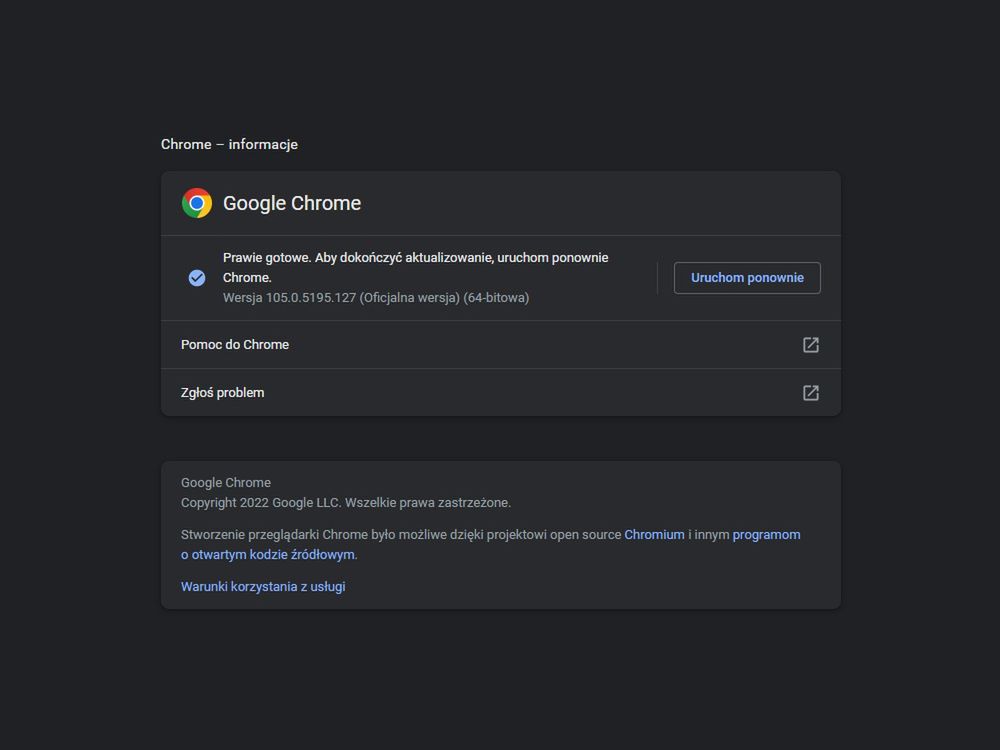Click the blue update checkmark icon
Viewport: 1000px width, 750px height.
click(x=197, y=278)
